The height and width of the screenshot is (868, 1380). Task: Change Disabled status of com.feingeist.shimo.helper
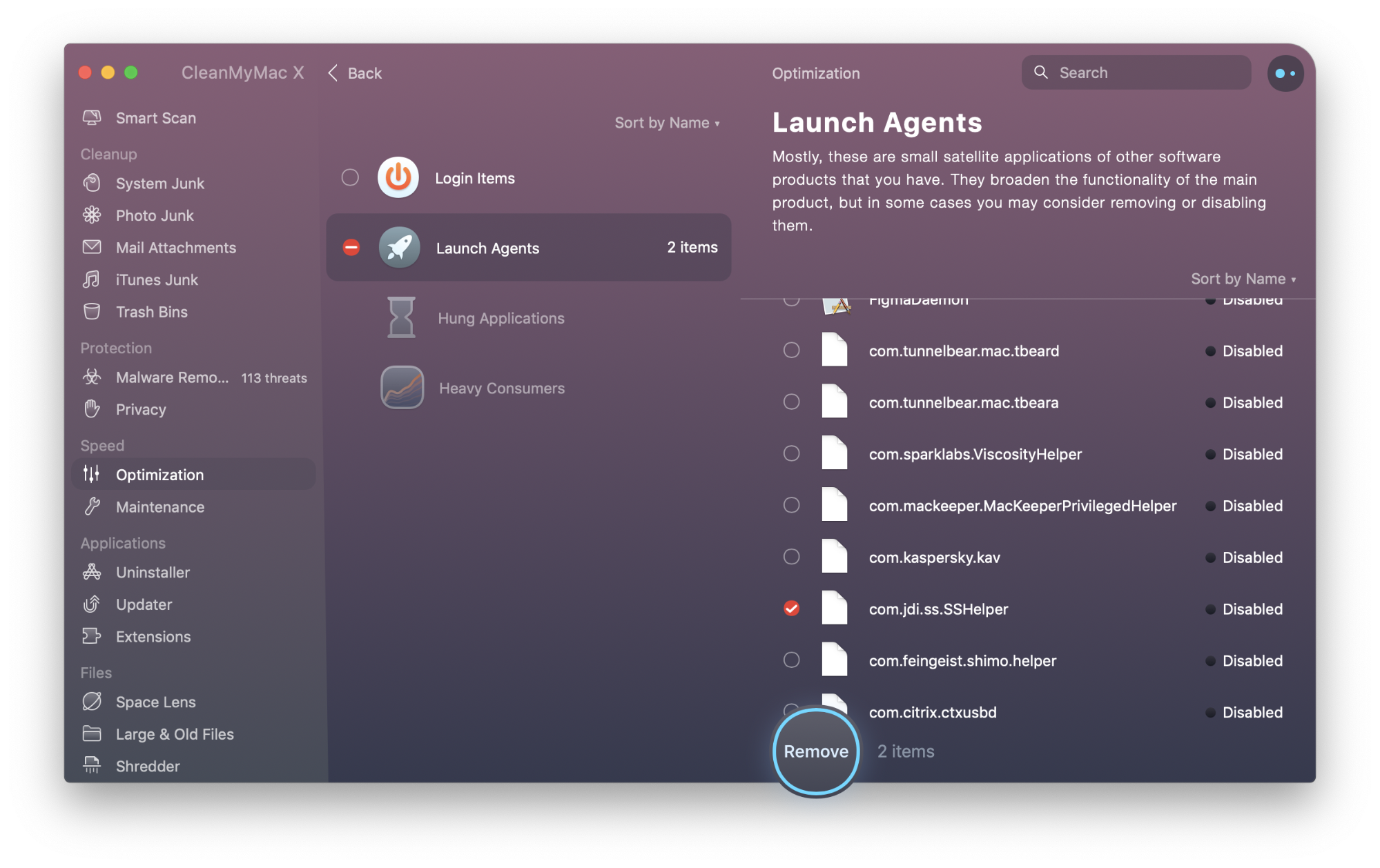pyautogui.click(x=1244, y=660)
